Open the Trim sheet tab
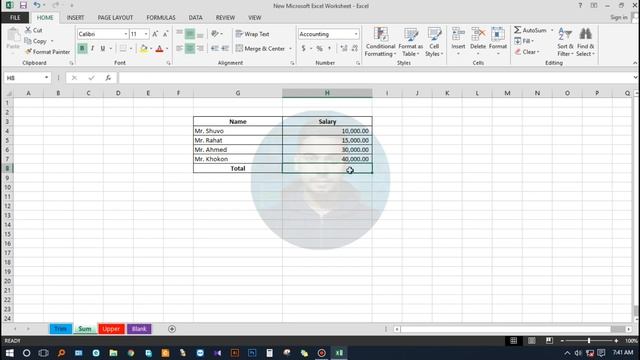This screenshot has width=640, height=360. [60, 329]
